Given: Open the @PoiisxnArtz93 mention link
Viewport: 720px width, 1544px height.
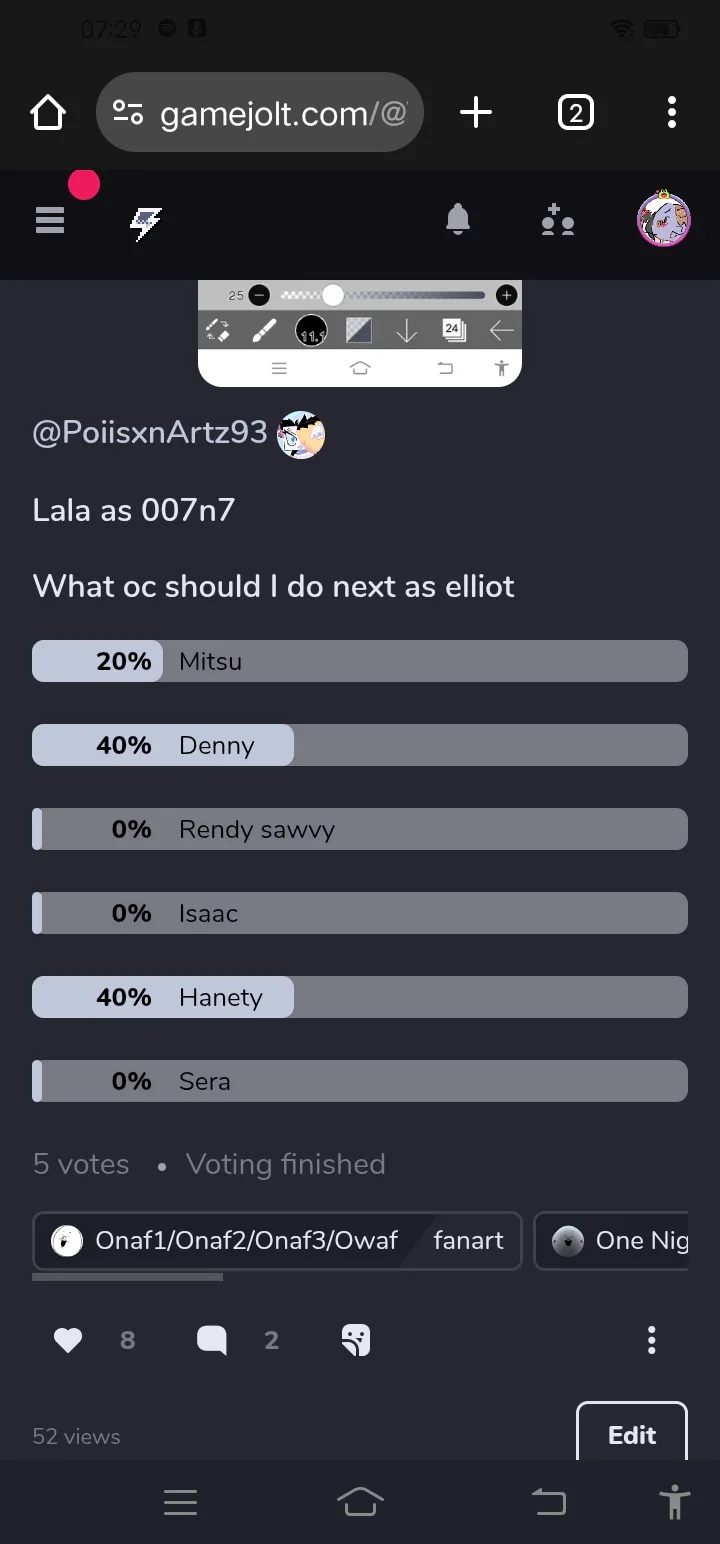Looking at the screenshot, I should coord(150,433).
